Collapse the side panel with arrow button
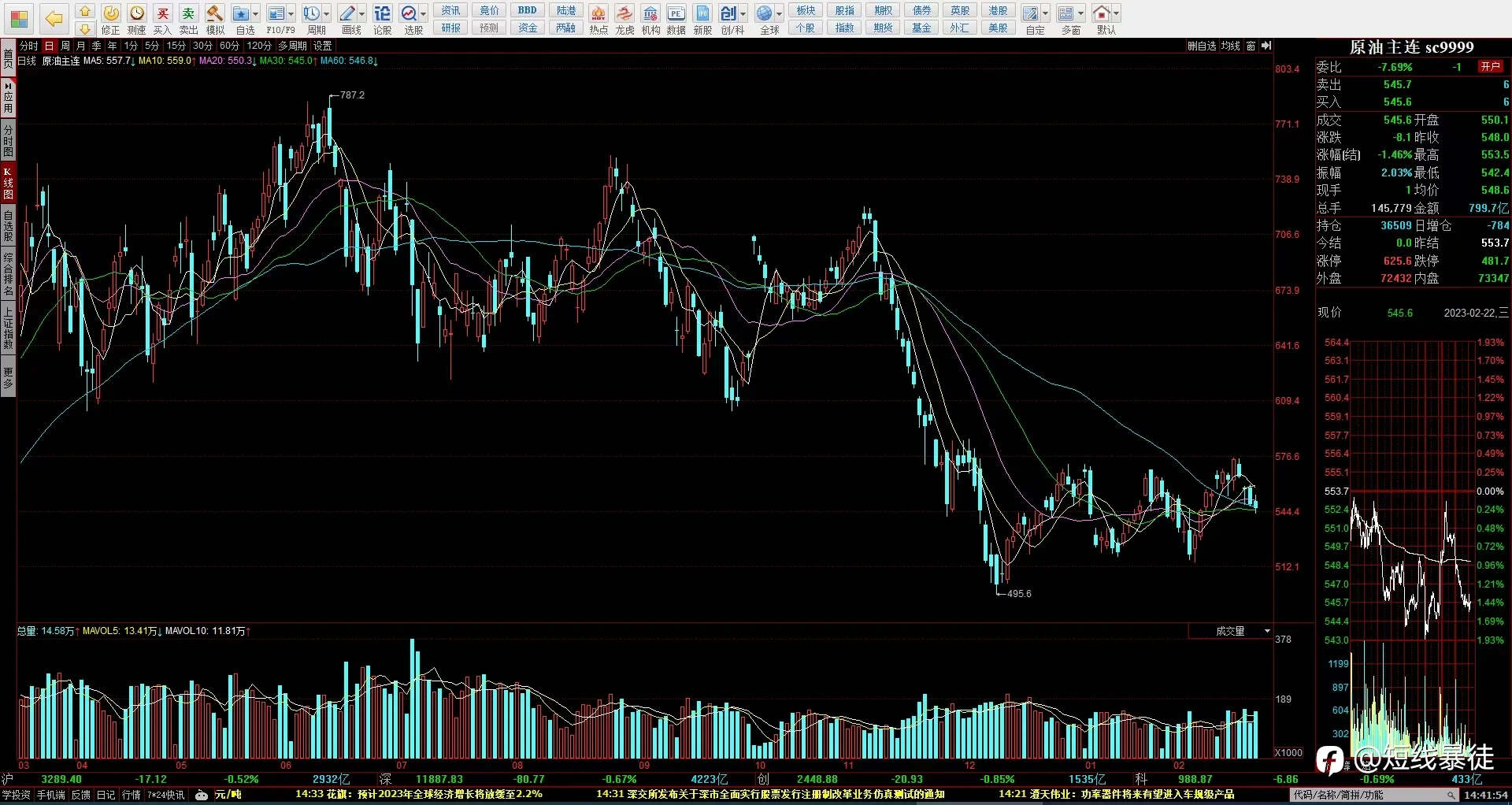 click(1266, 46)
